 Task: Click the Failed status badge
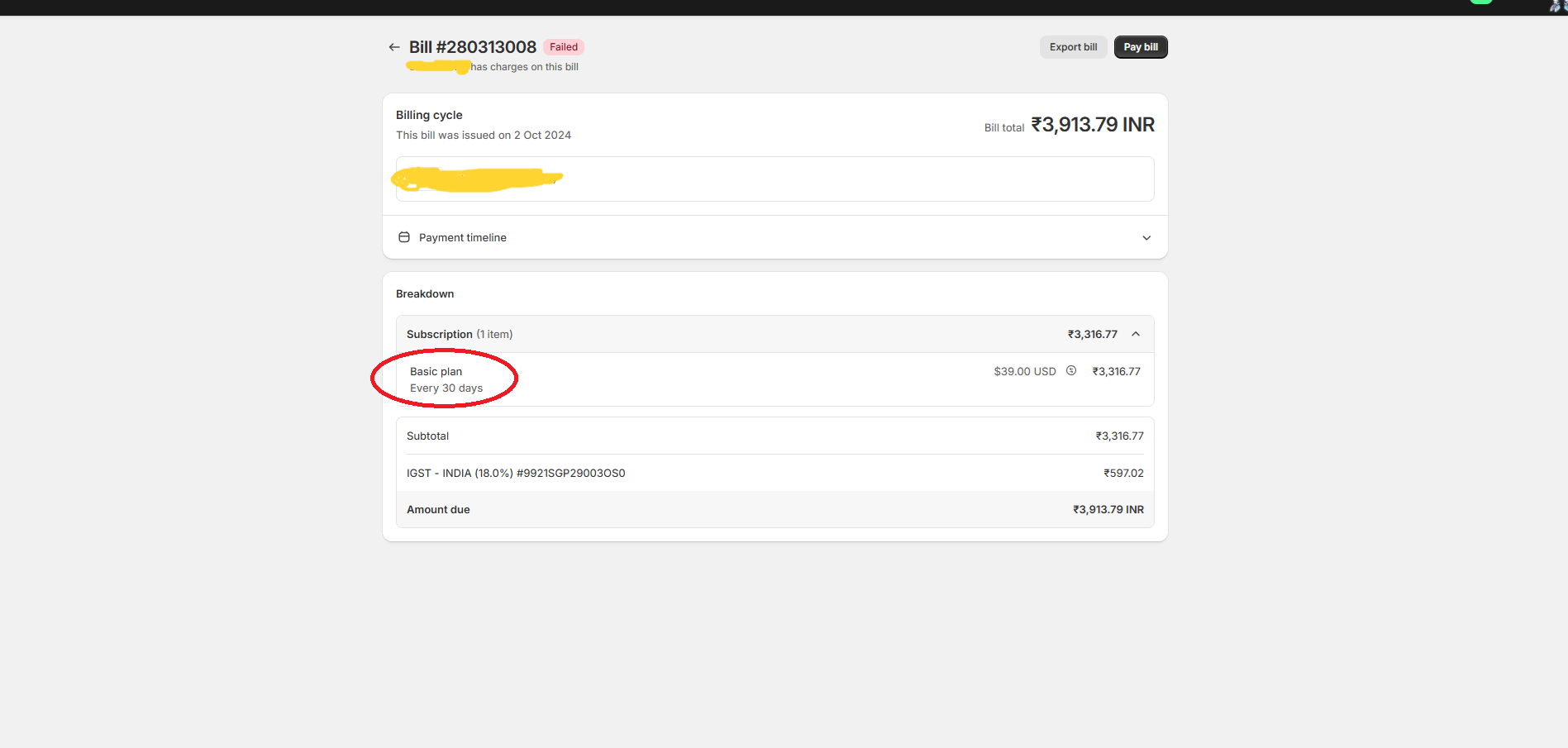pos(564,47)
